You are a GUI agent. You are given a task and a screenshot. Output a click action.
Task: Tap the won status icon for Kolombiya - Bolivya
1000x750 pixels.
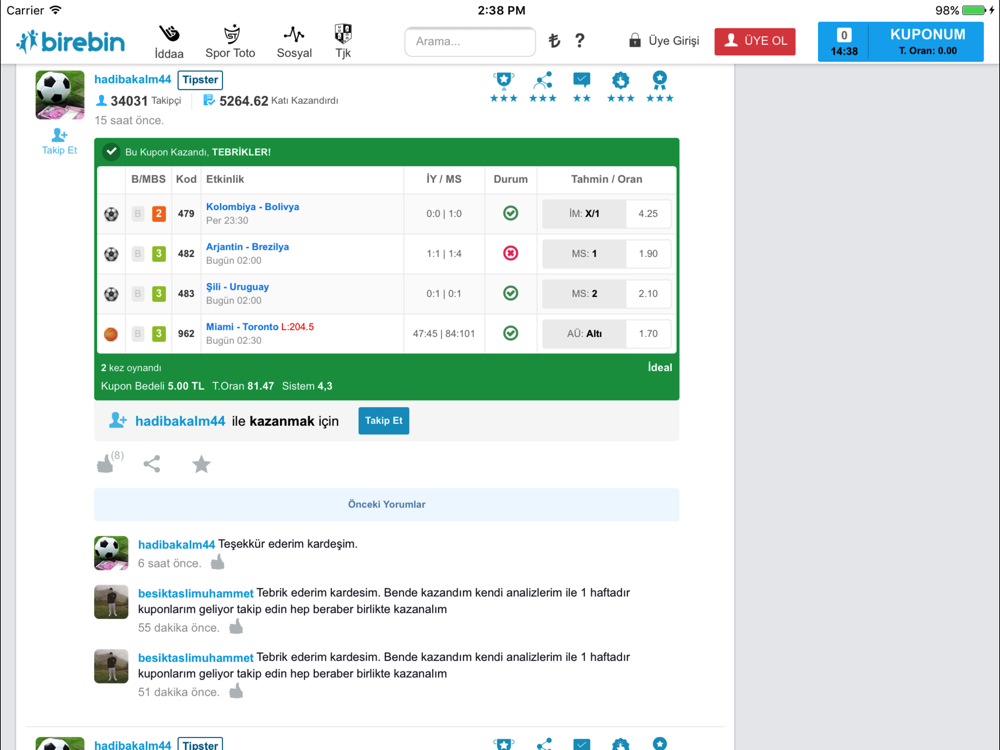click(x=510, y=213)
